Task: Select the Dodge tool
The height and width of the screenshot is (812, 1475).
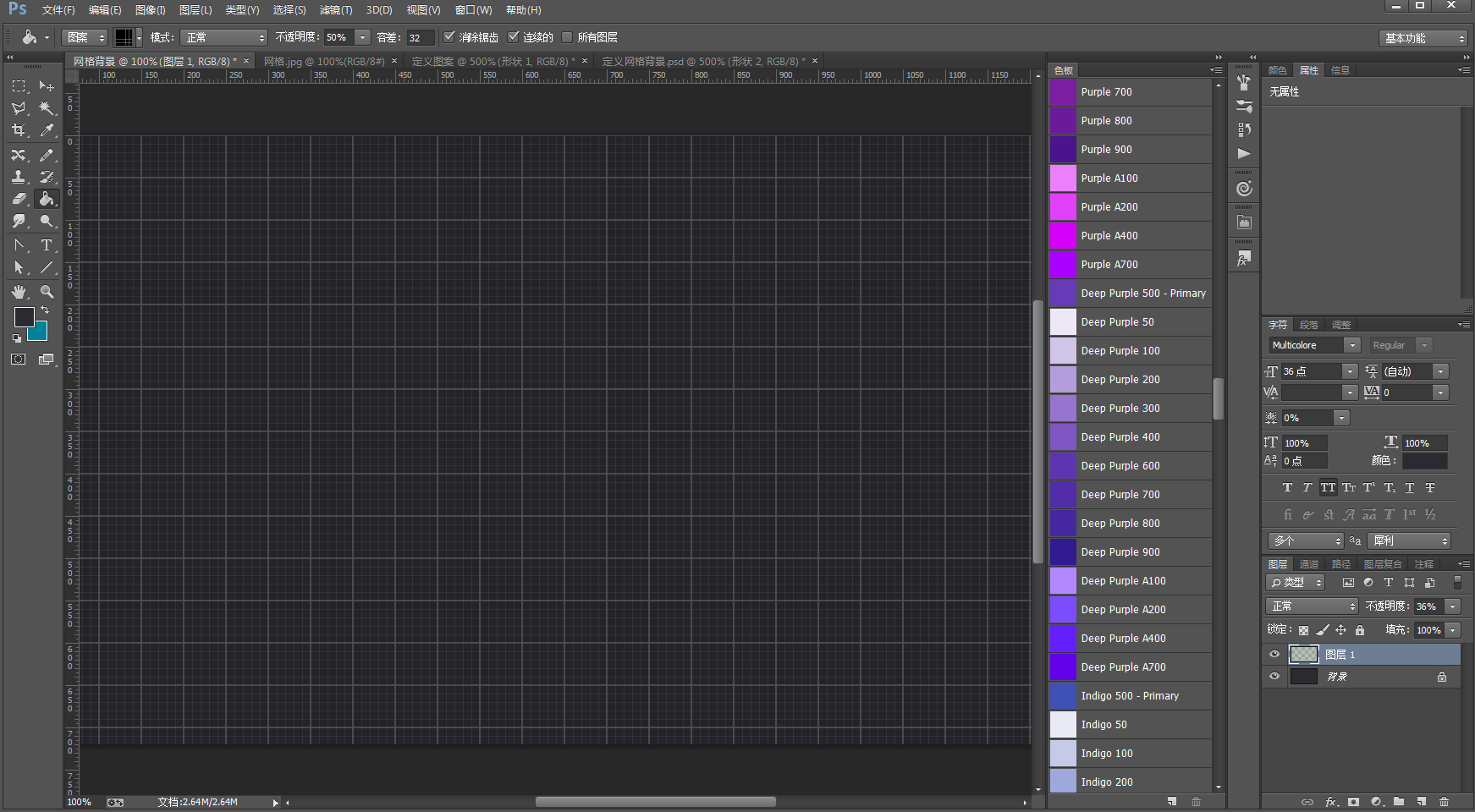Action: [47, 221]
